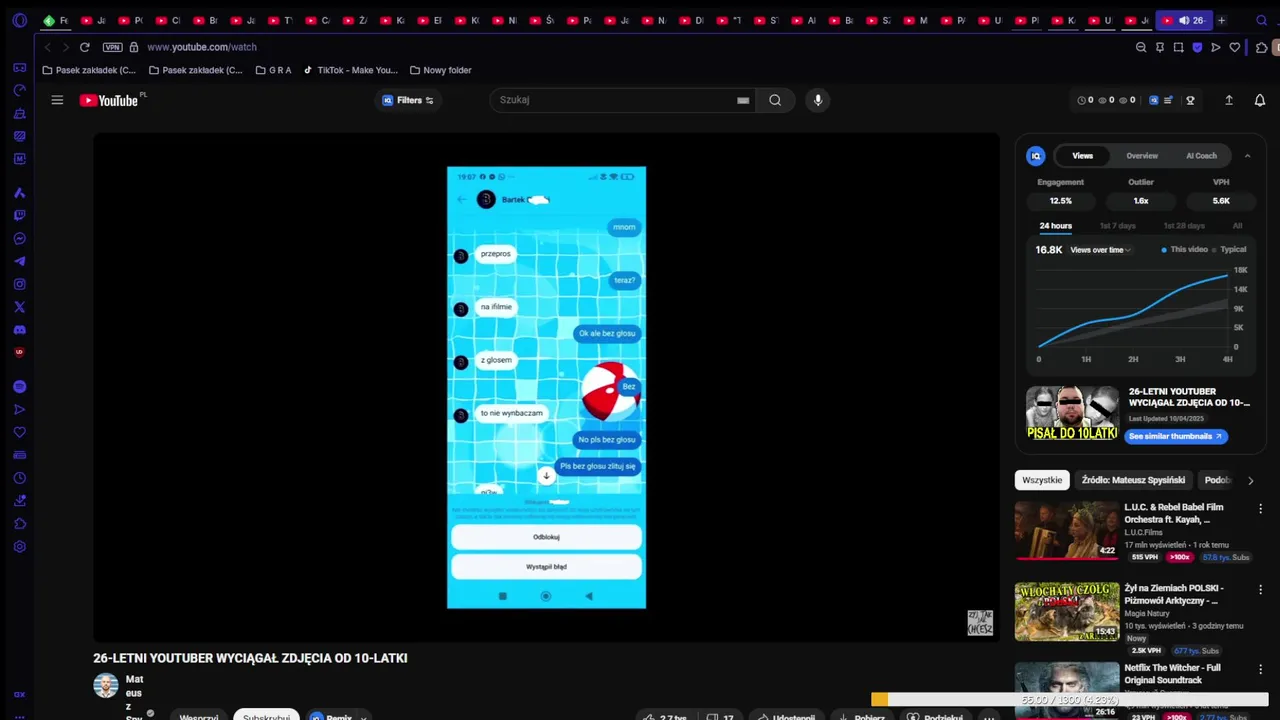Click the upload arrow icon in header
The image size is (1280, 720).
[x=1229, y=100]
